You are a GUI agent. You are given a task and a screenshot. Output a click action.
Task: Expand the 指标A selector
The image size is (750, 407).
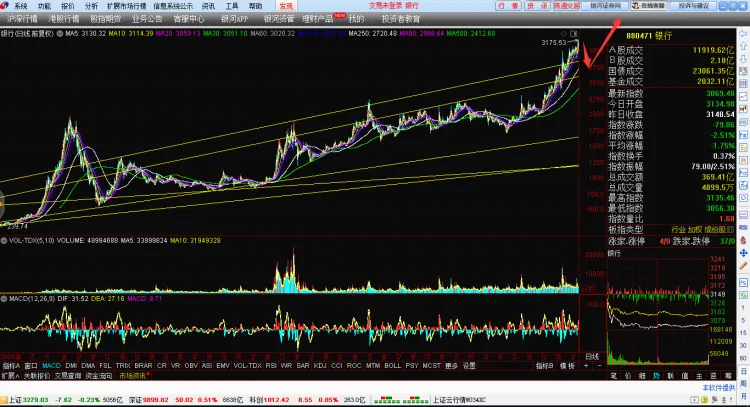pyautogui.click(x=11, y=365)
